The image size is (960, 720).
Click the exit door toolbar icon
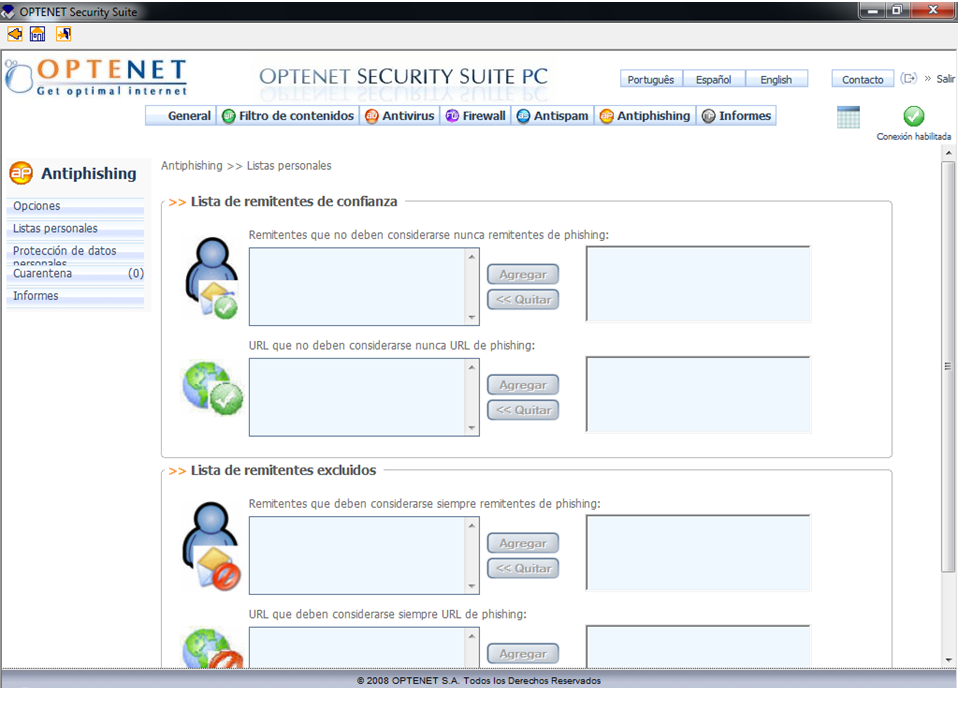point(63,34)
